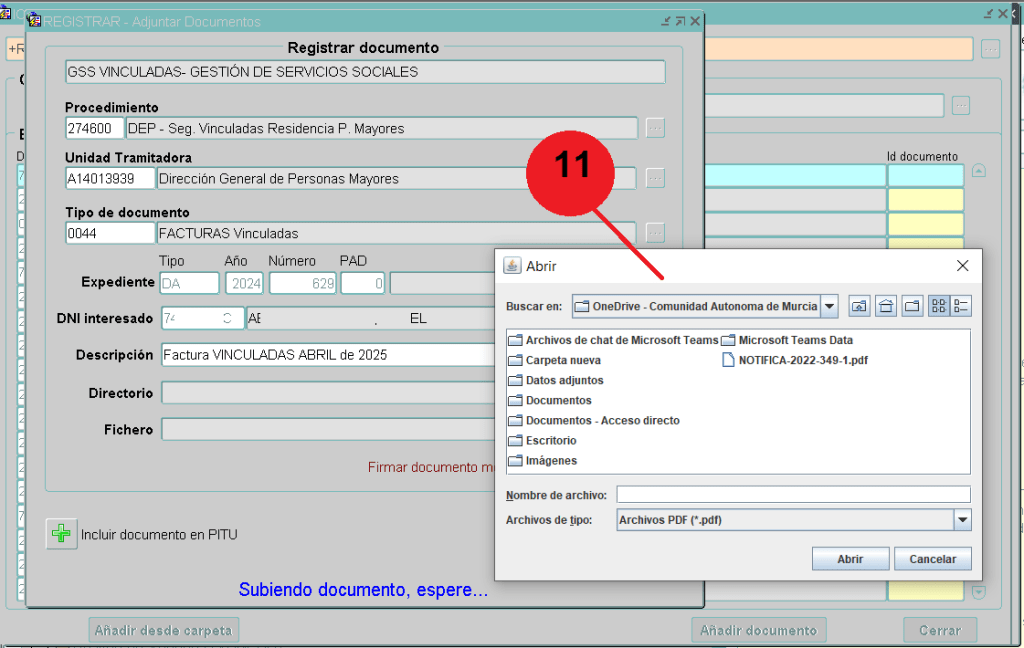The image size is (1024, 648).
Task: Click the green plus icon for PITU
Action: (x=61, y=534)
